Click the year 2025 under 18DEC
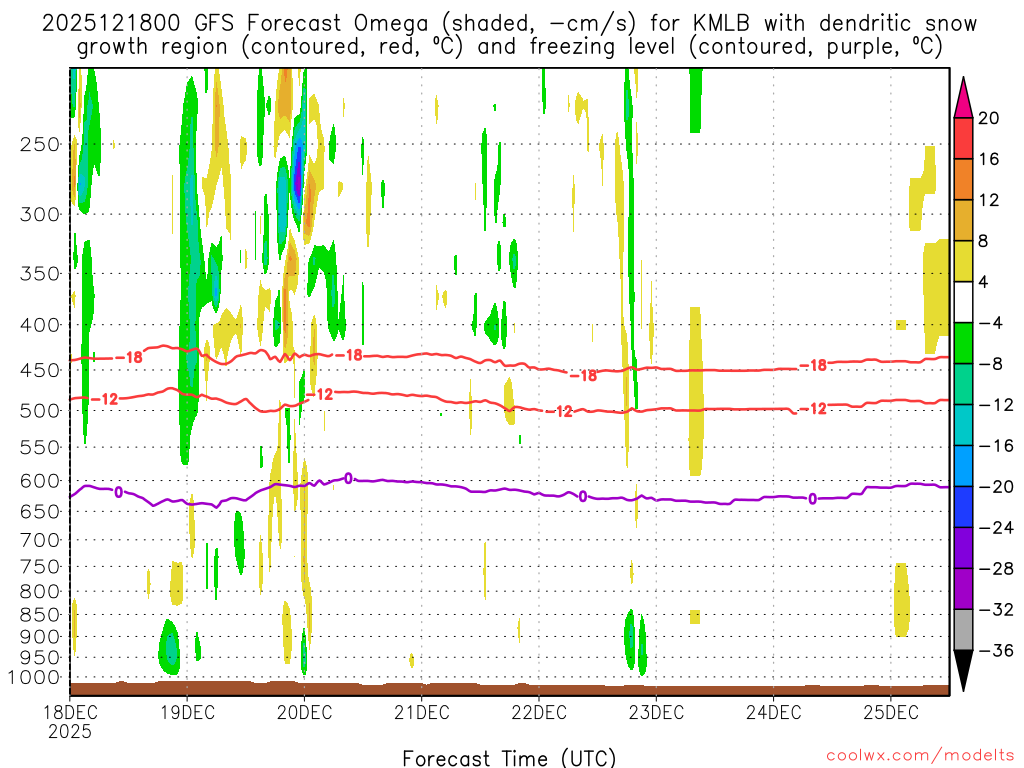 coord(70,732)
